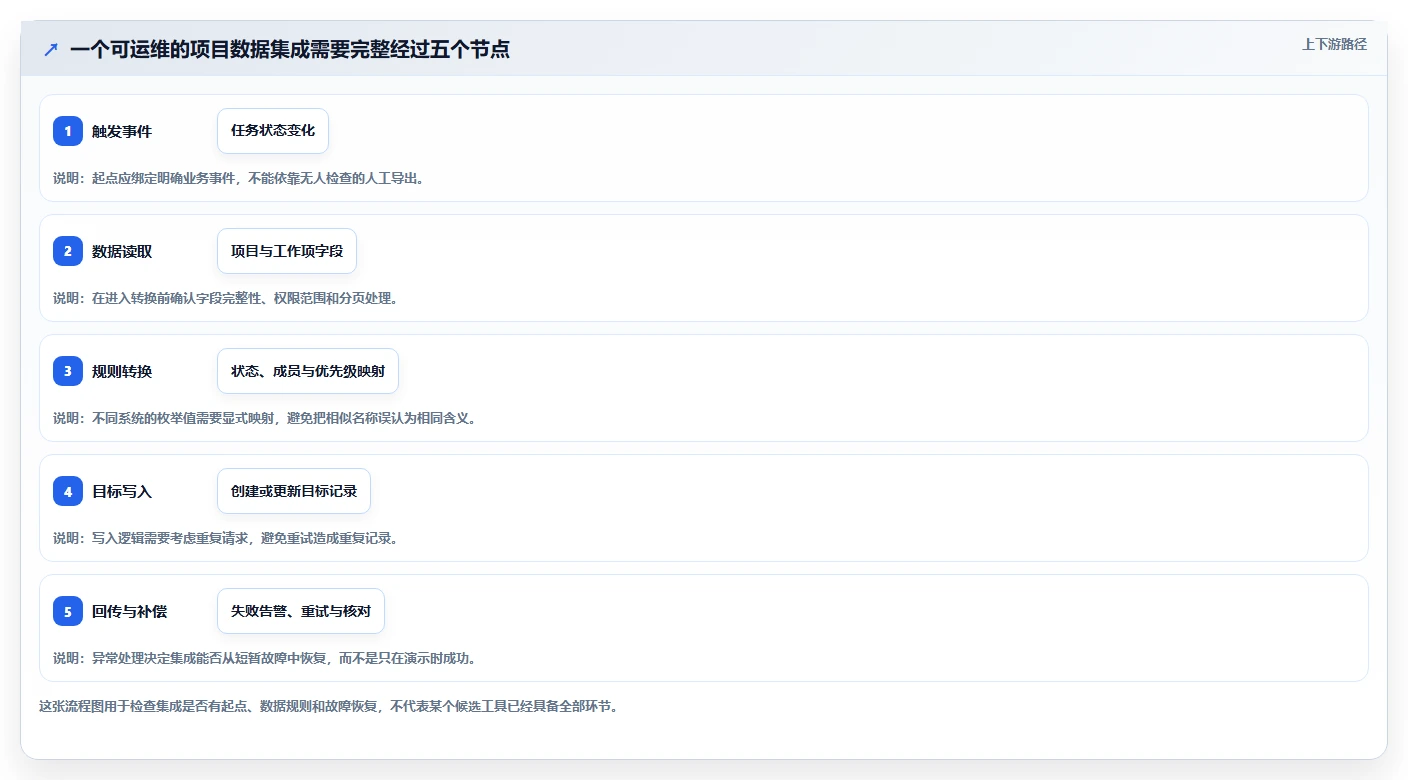This screenshot has height=780, width=1408.
Task: Click the step 3 number badge
Action: click(x=68, y=371)
